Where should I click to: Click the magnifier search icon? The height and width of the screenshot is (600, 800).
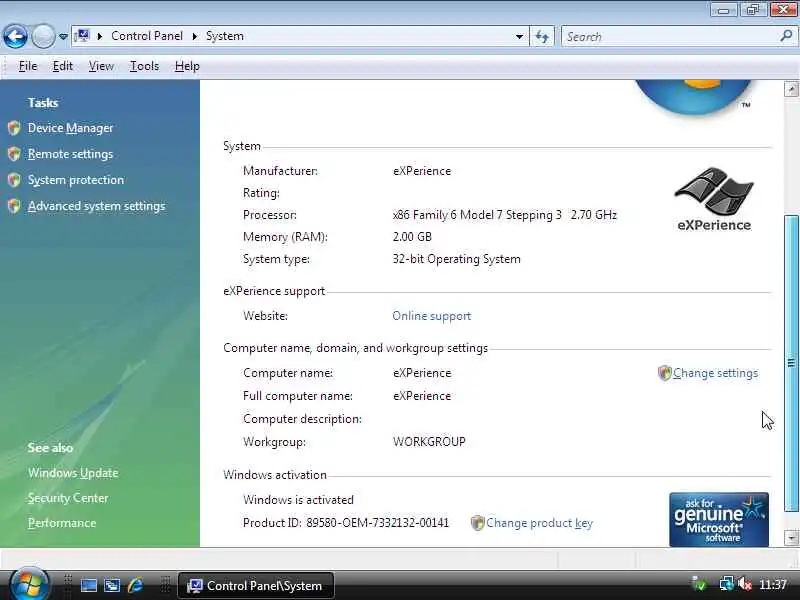786,36
